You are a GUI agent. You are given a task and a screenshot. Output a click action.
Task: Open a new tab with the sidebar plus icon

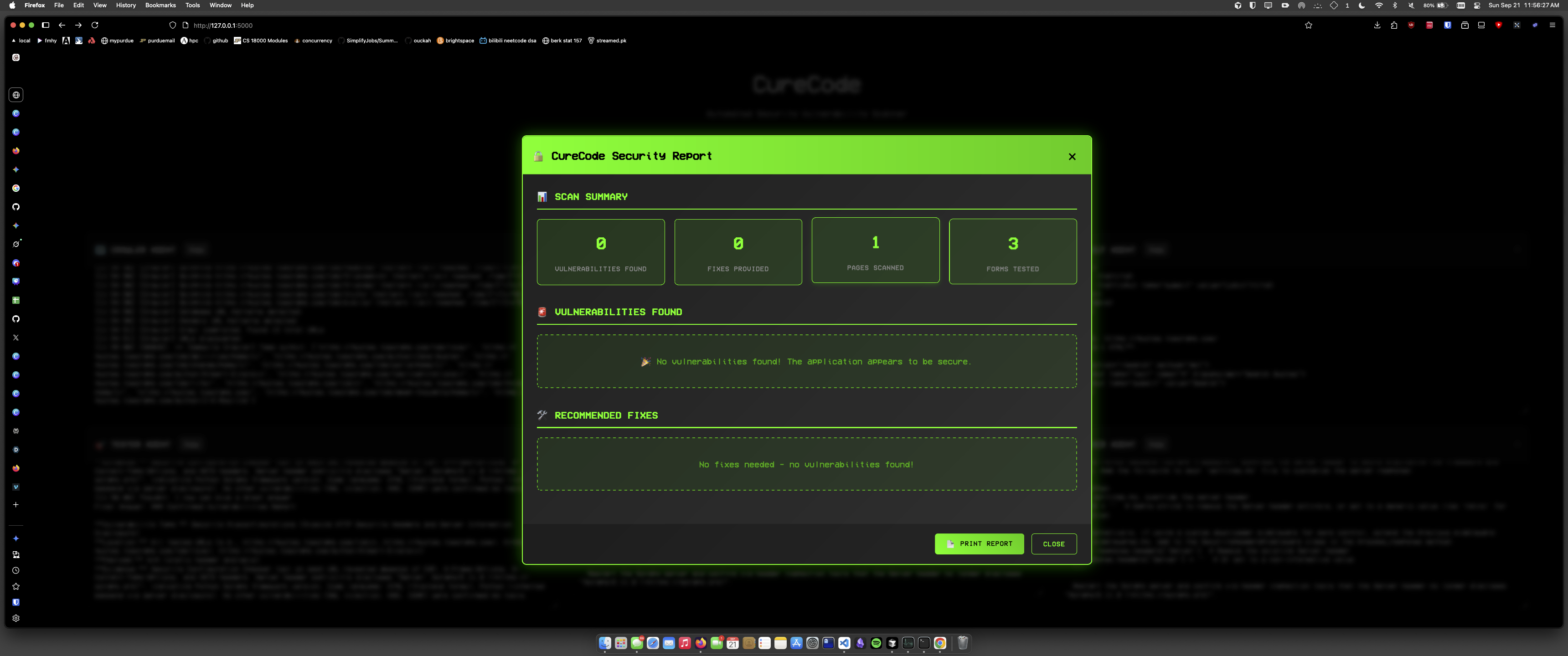16,504
